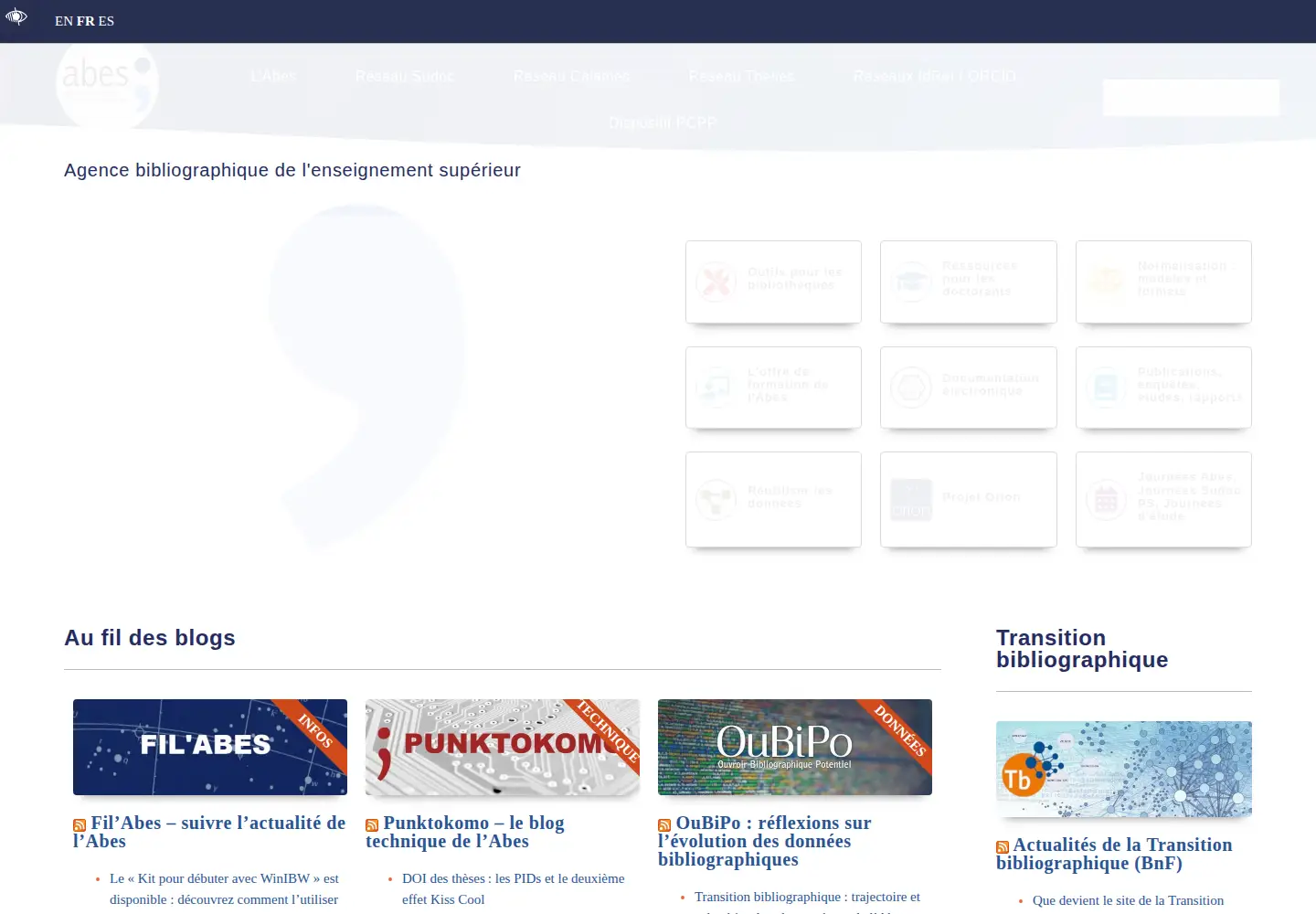The height and width of the screenshot is (914, 1316).
Task: Open the Réseau Calames menu
Action: pos(572,76)
